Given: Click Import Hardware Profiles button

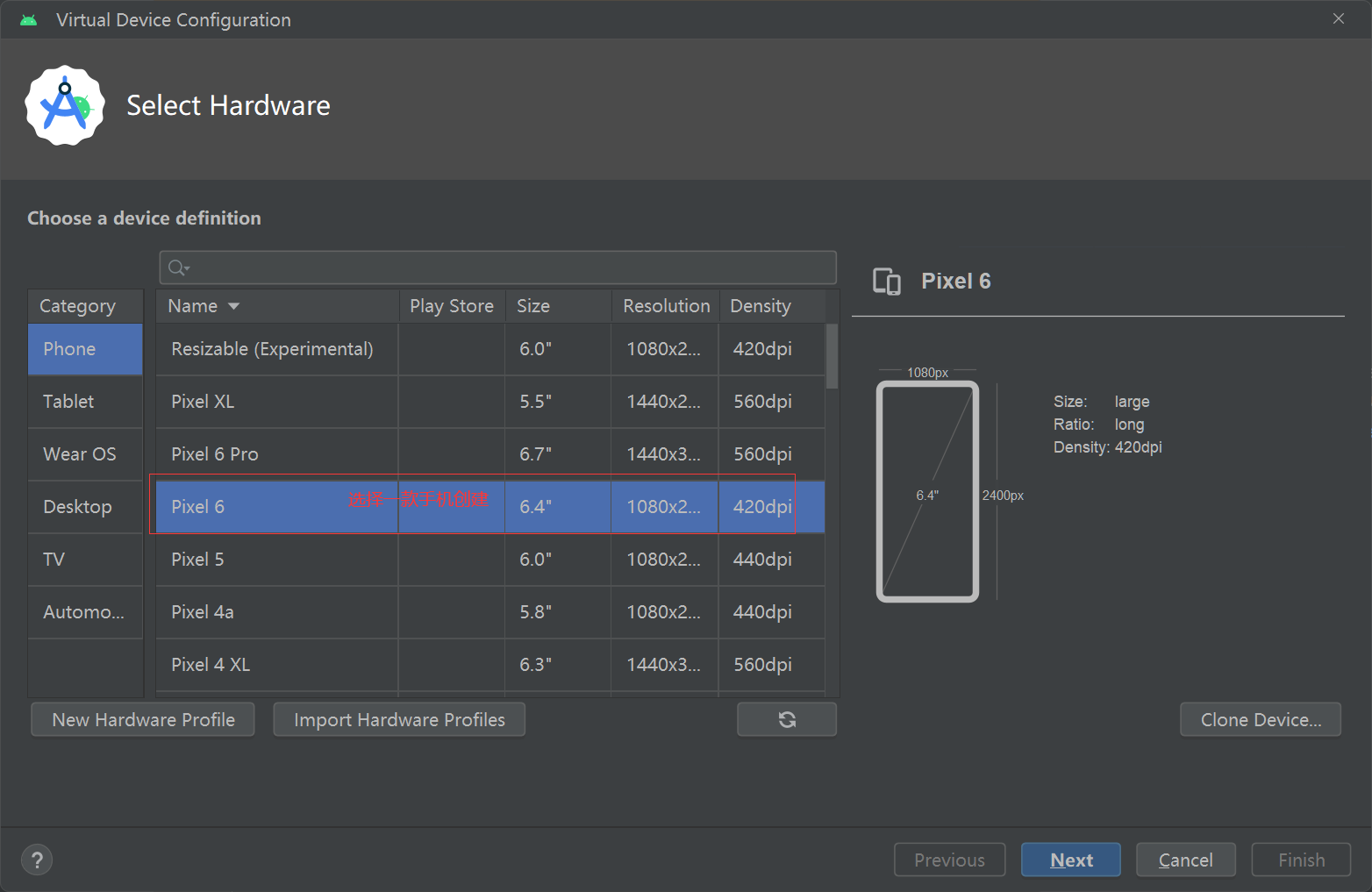Looking at the screenshot, I should (x=399, y=719).
